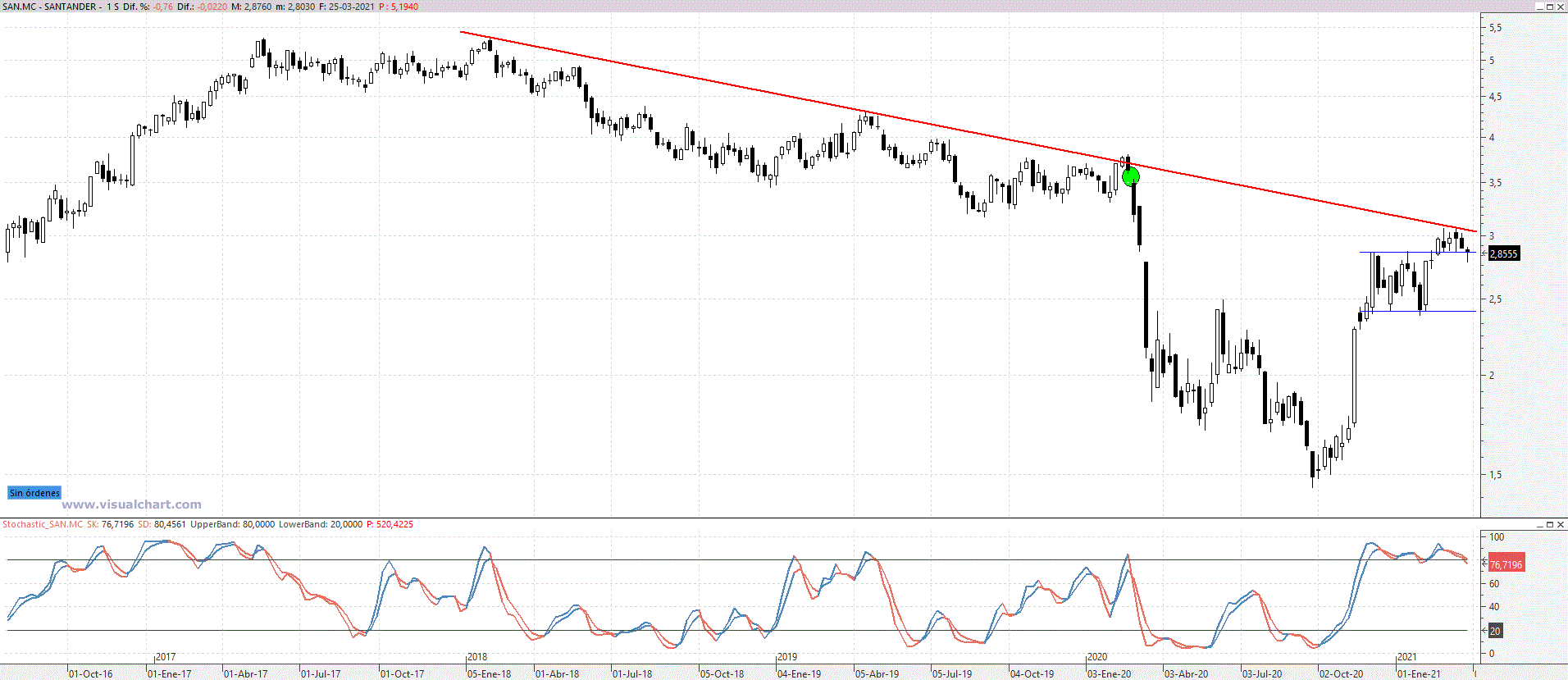This screenshot has height=680, width=1568.
Task: Click the 'Sin órdenes' status button
Action: coord(34,493)
